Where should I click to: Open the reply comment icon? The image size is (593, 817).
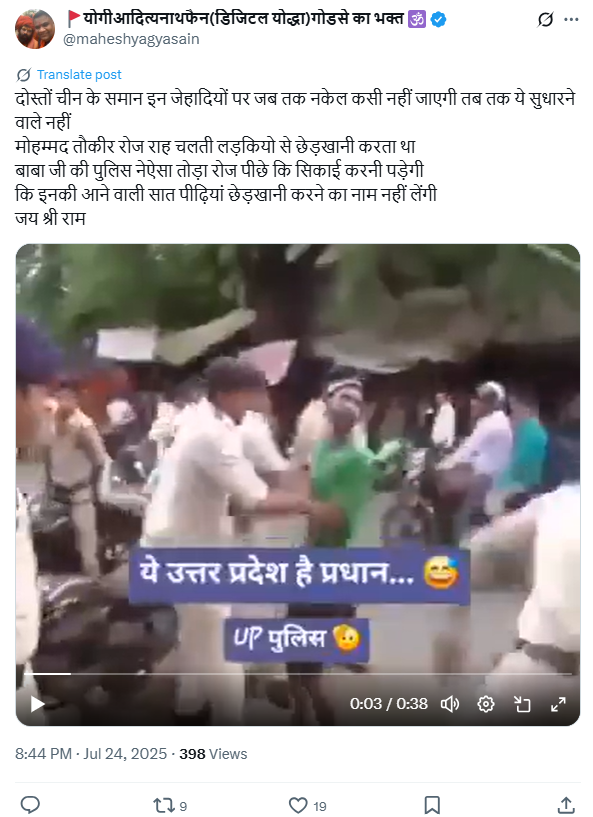(x=30, y=804)
